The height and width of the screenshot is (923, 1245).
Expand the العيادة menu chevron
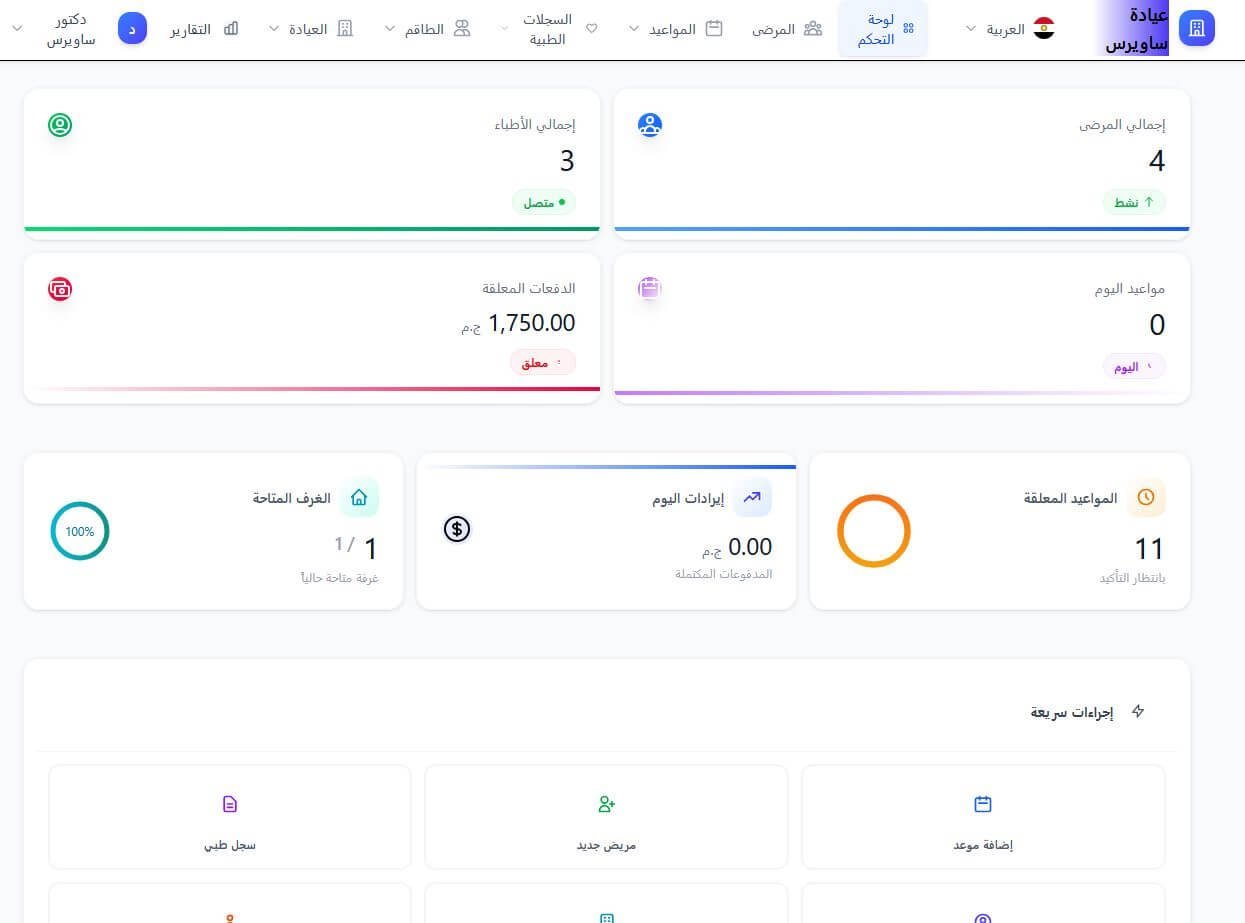[x=274, y=29]
